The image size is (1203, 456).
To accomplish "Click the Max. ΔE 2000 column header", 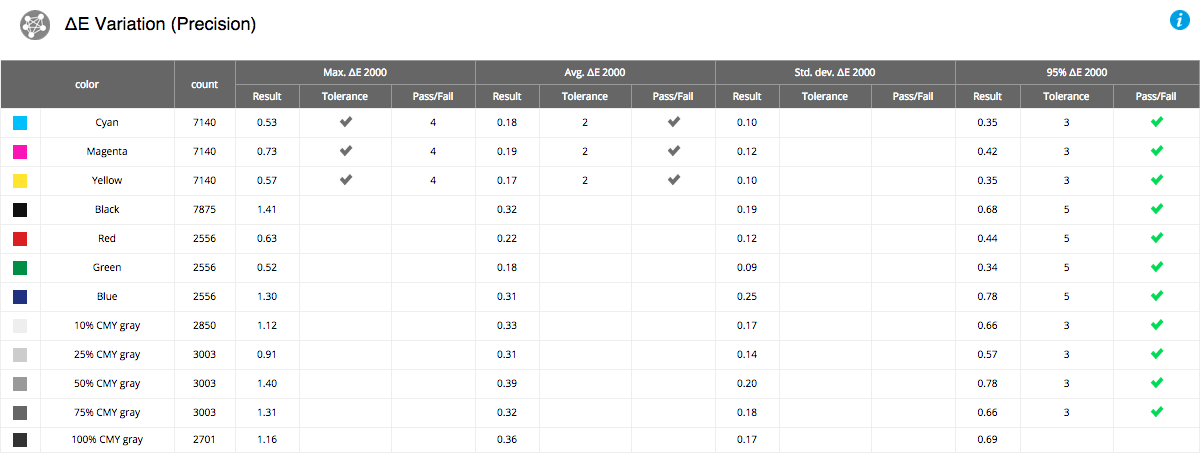I will (x=355, y=72).
